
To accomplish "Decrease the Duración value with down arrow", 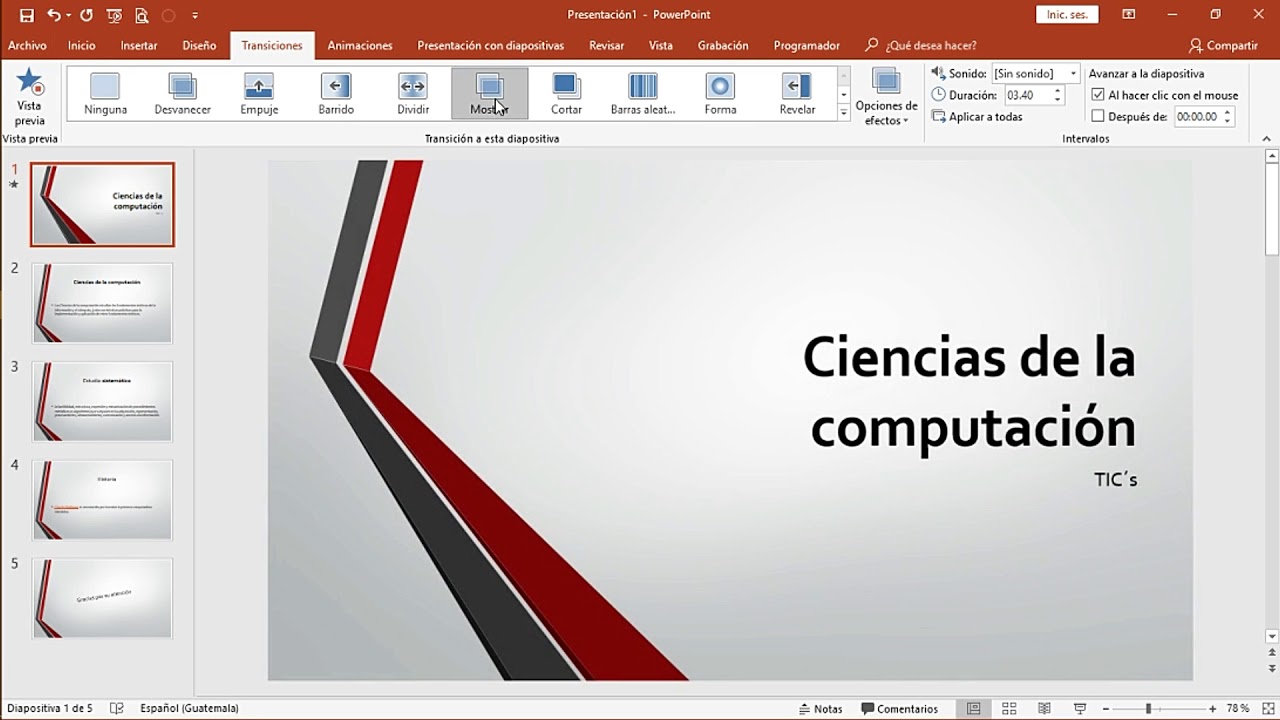I will [x=1058, y=99].
